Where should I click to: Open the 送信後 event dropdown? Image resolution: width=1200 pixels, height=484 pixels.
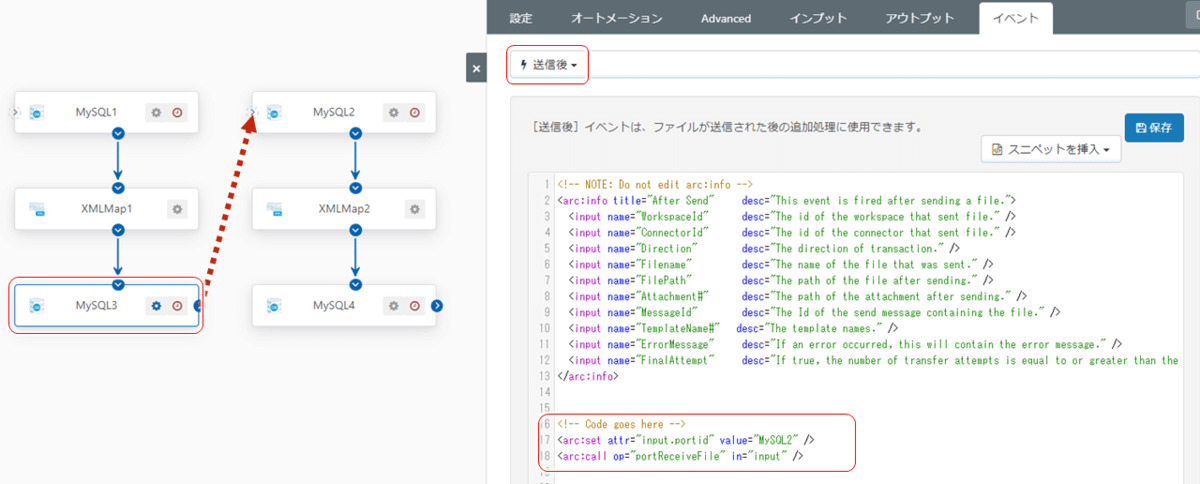pos(548,65)
